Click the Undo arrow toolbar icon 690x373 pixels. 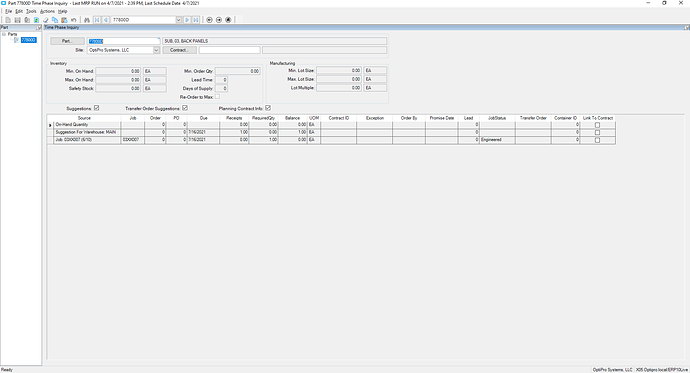tap(73, 20)
